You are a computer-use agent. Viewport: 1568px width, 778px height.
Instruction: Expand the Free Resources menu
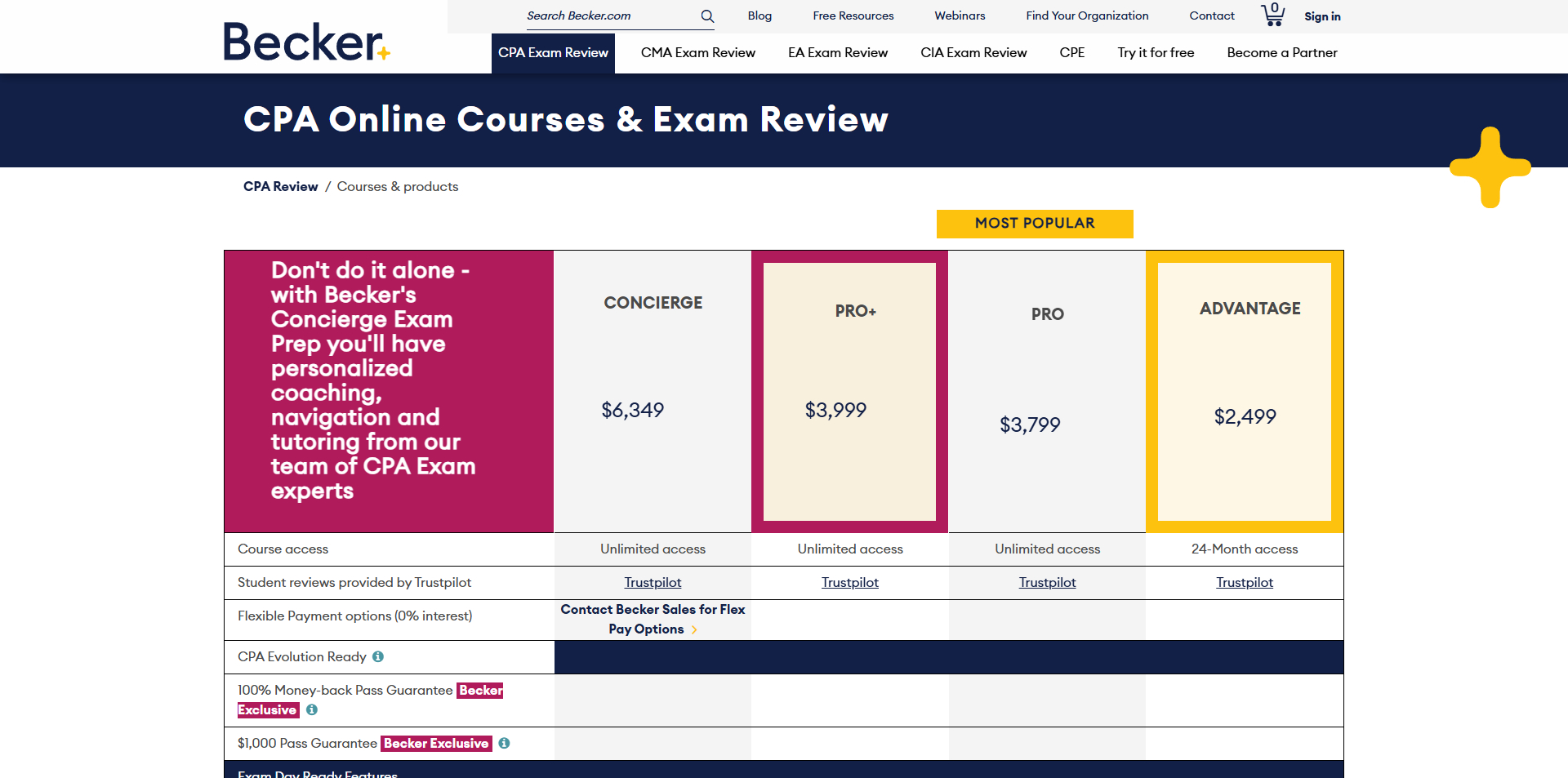[853, 16]
